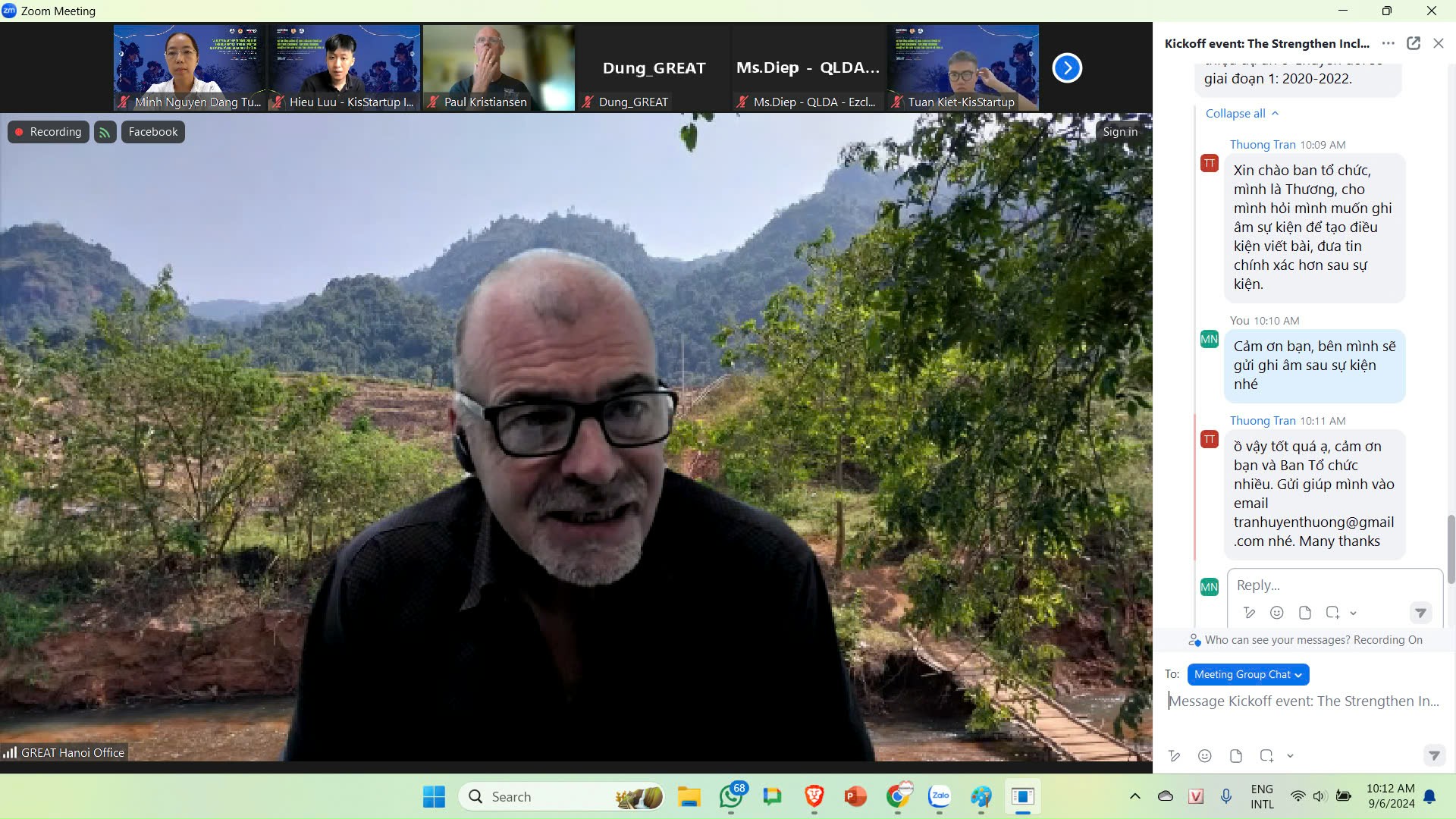Viewport: 1456px width, 819px height.
Task: Click the chat panel scrollbar
Action: point(1451,549)
